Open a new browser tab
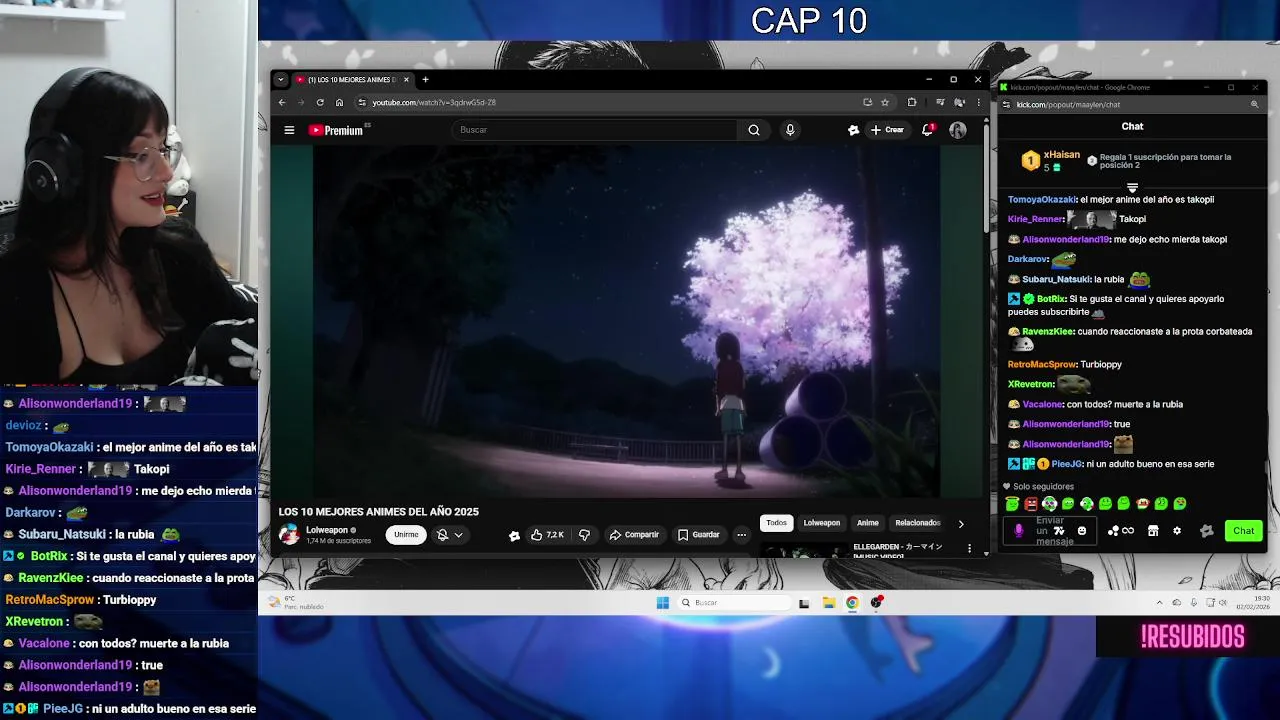 425,80
